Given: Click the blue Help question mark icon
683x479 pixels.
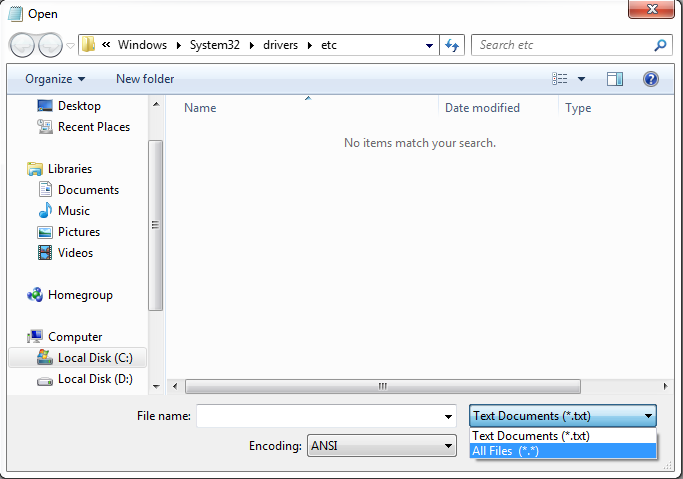Looking at the screenshot, I should point(650,79).
